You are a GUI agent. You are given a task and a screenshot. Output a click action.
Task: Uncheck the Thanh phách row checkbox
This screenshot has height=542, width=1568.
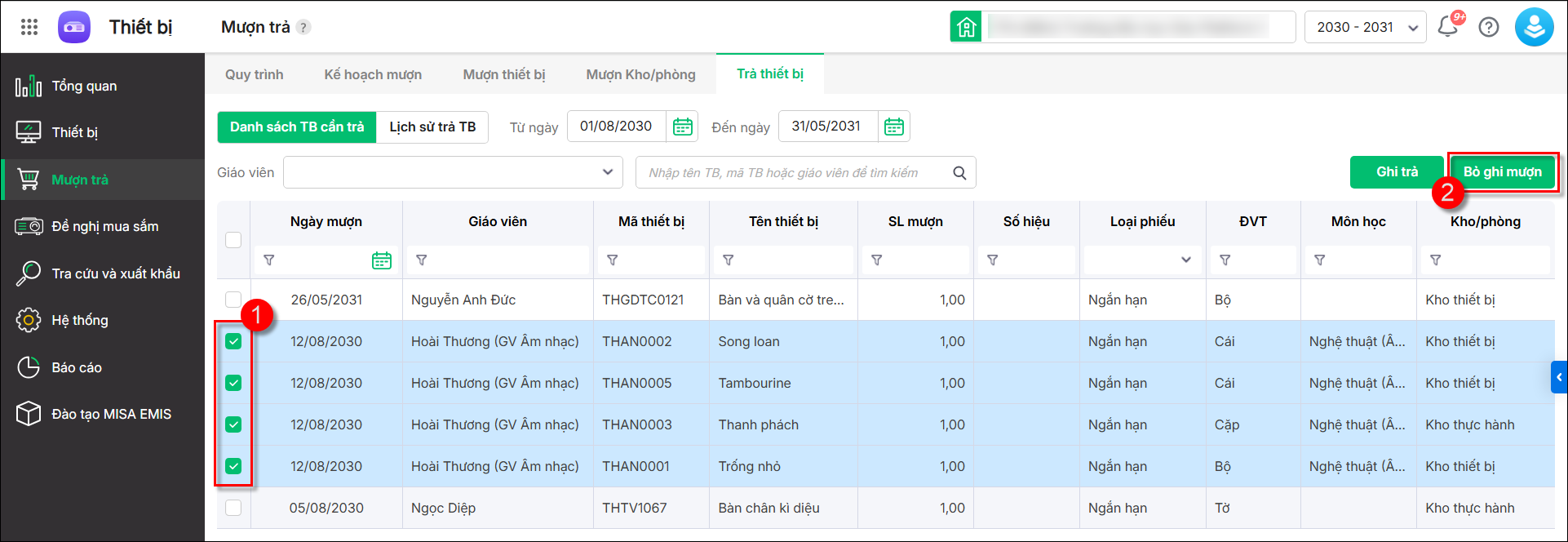click(233, 424)
